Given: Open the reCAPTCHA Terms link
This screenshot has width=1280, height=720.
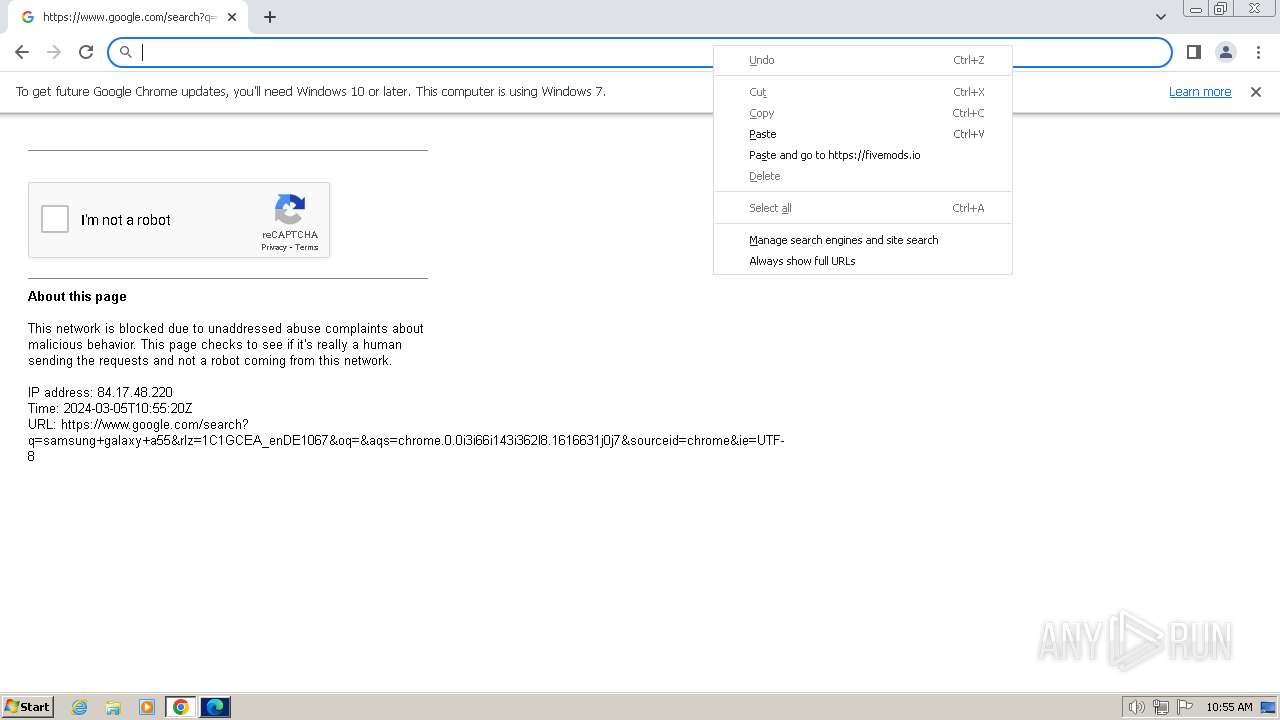Looking at the screenshot, I should 306,247.
